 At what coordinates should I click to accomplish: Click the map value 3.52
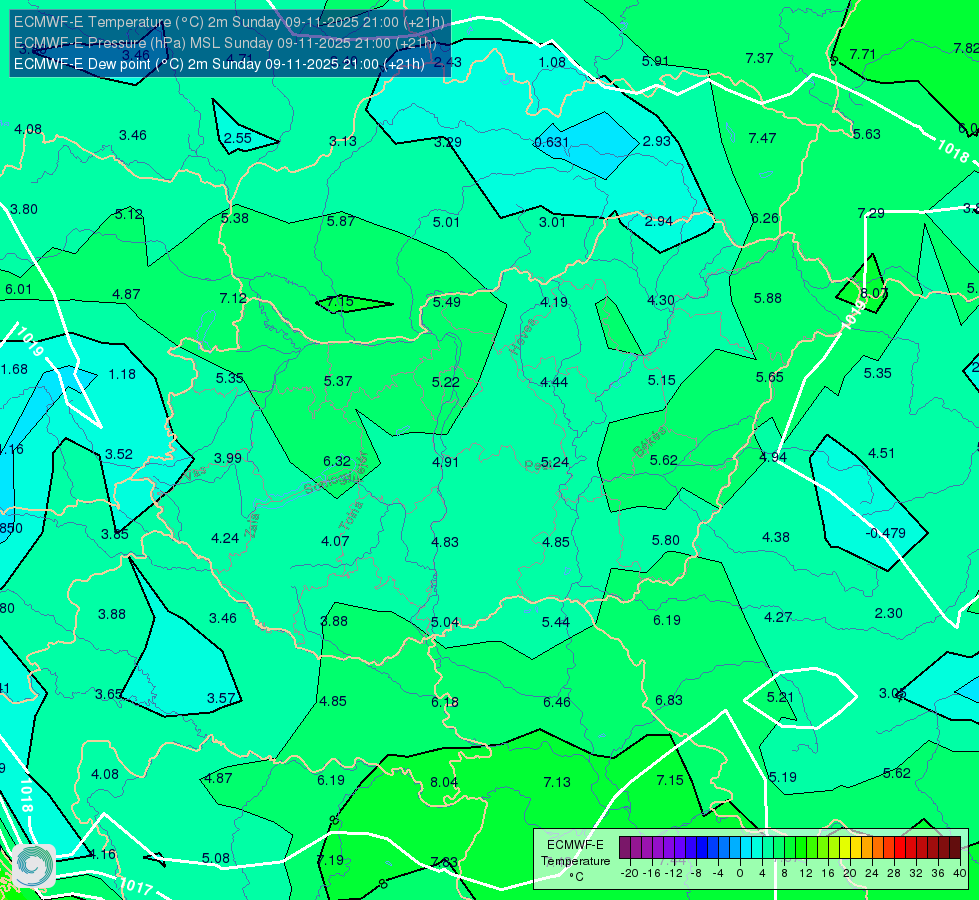click(x=119, y=454)
